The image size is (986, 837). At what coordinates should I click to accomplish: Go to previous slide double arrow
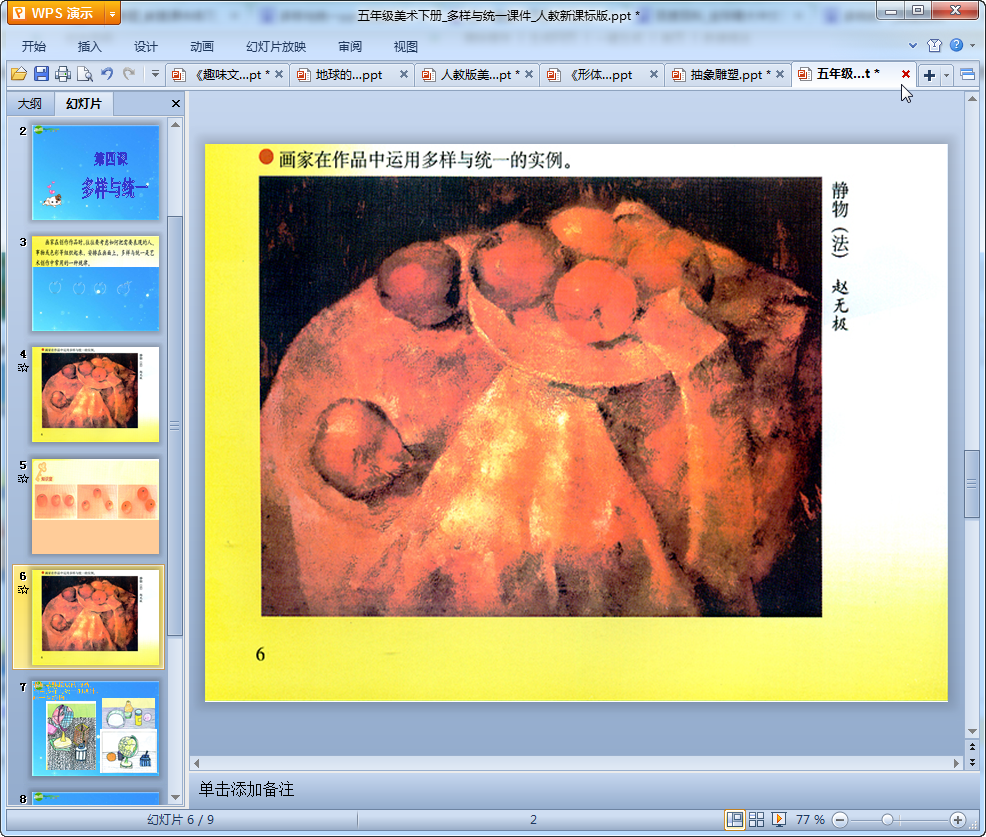(972, 746)
